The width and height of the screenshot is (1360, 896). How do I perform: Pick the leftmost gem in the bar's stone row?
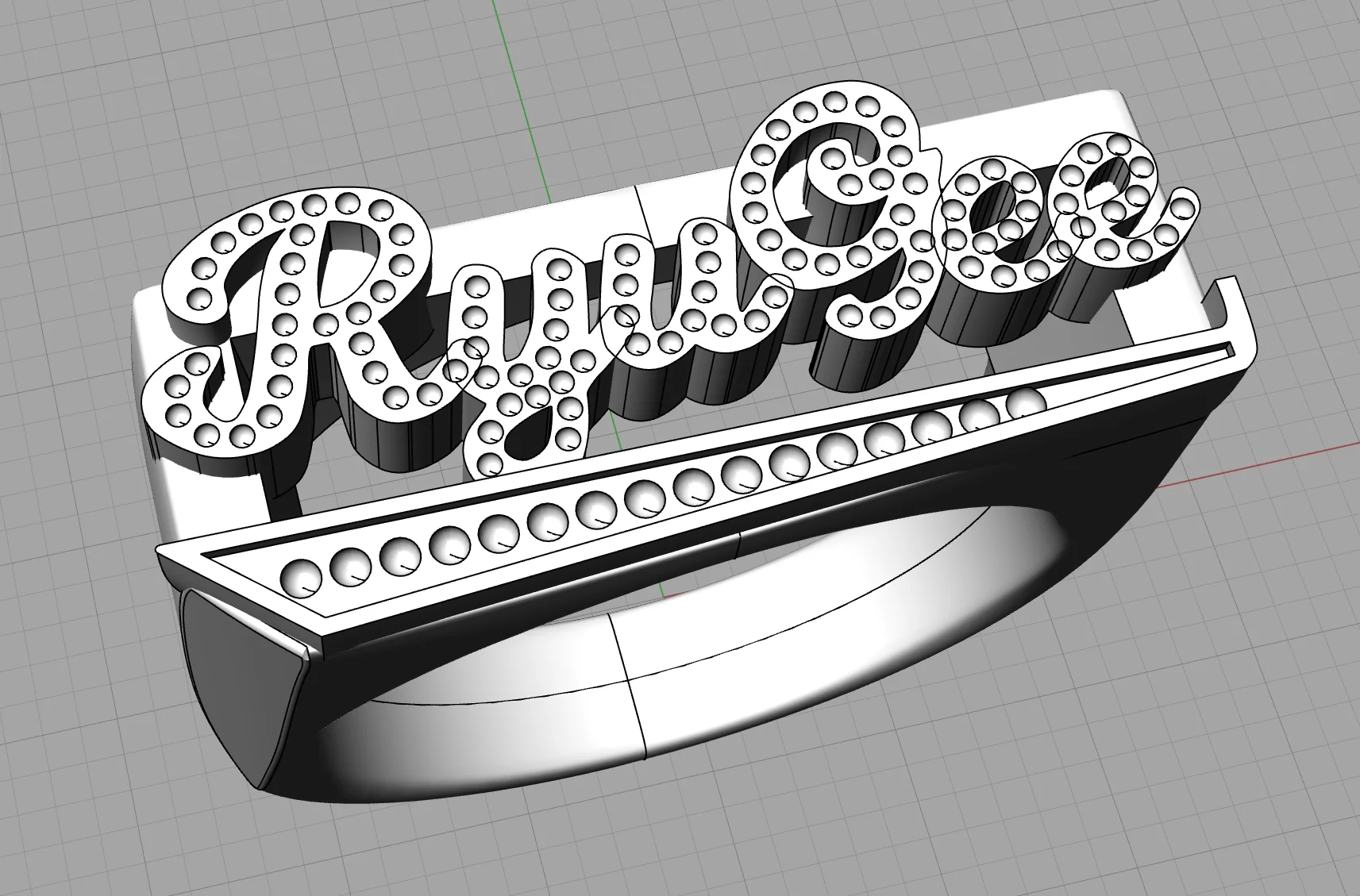click(302, 578)
